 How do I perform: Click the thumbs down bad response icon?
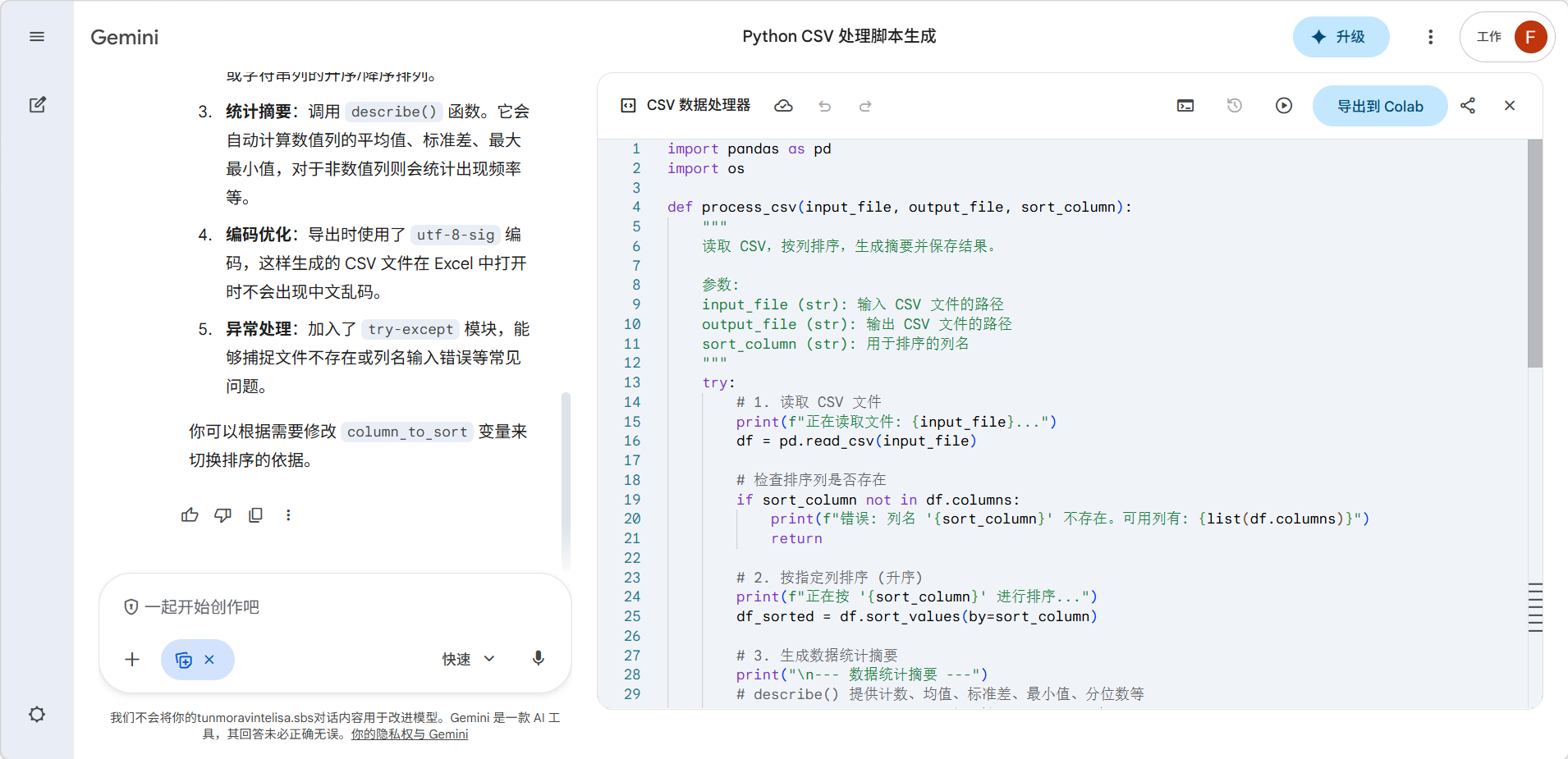coord(222,515)
